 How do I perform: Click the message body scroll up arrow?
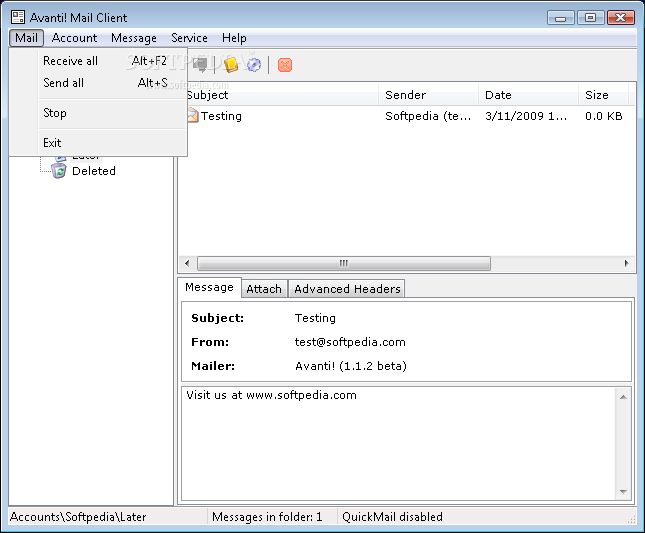[x=623, y=397]
